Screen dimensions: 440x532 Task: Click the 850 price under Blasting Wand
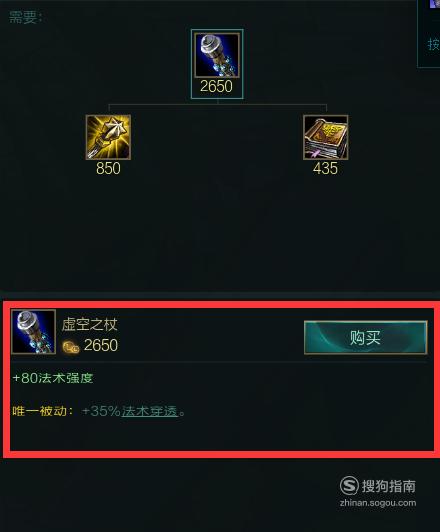tap(108, 168)
